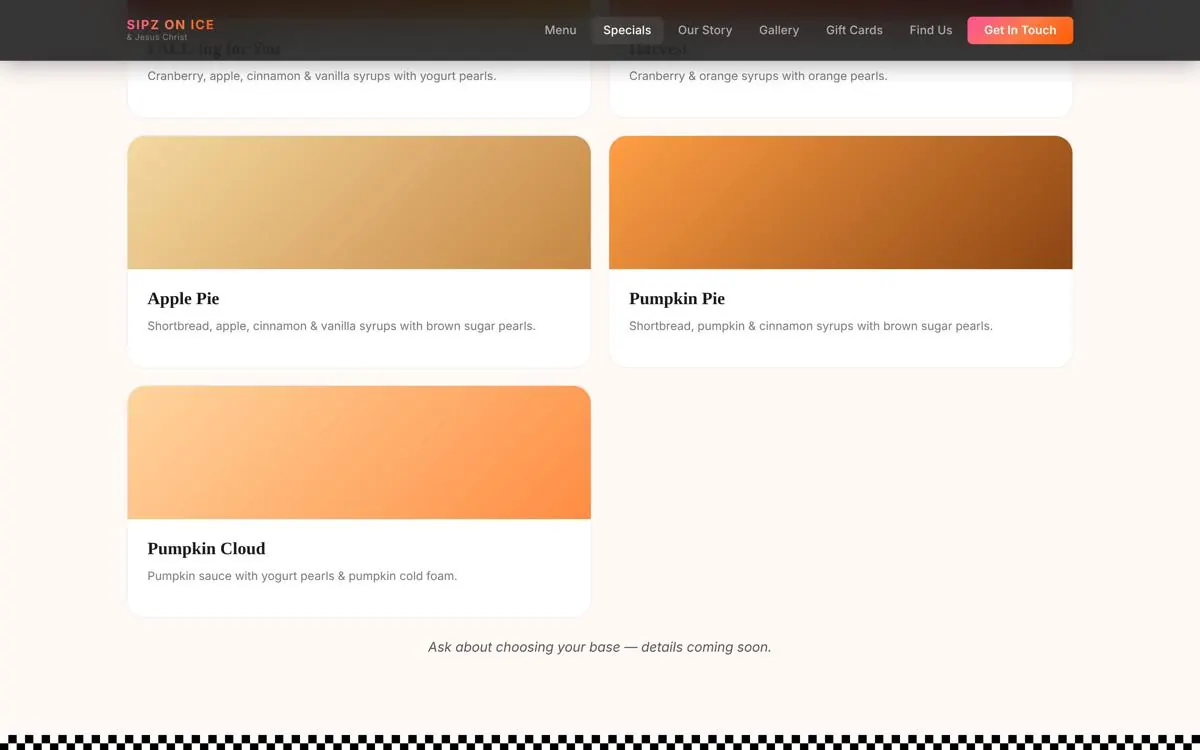Select the Specials nav item
The width and height of the screenshot is (1200, 750).
pyautogui.click(x=627, y=30)
